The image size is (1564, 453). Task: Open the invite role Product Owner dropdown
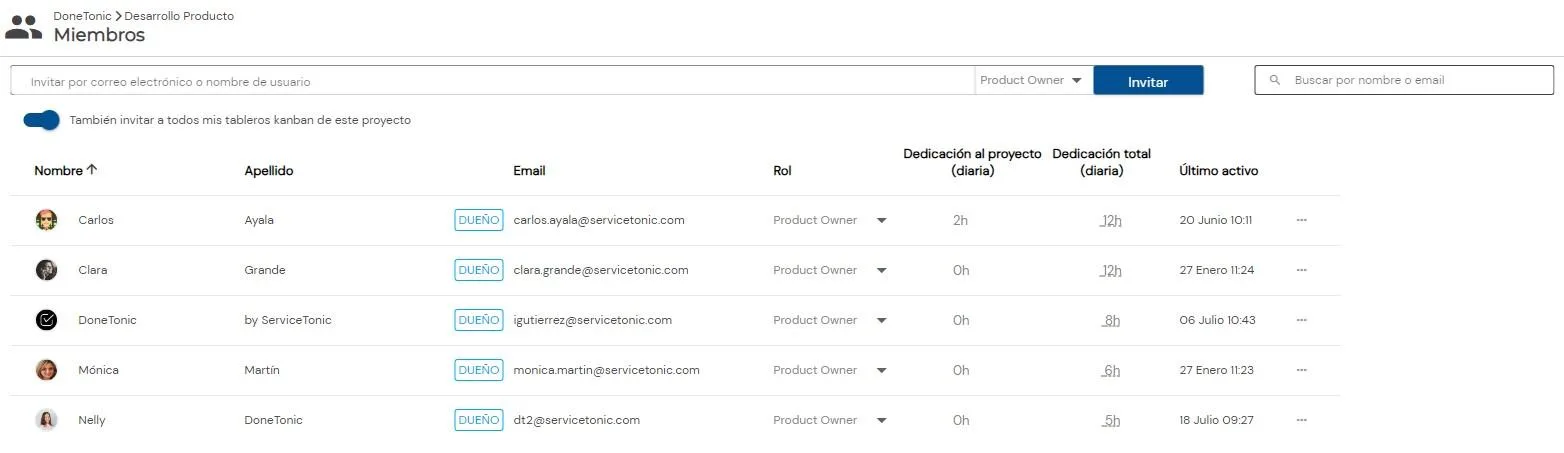[x=1033, y=80]
